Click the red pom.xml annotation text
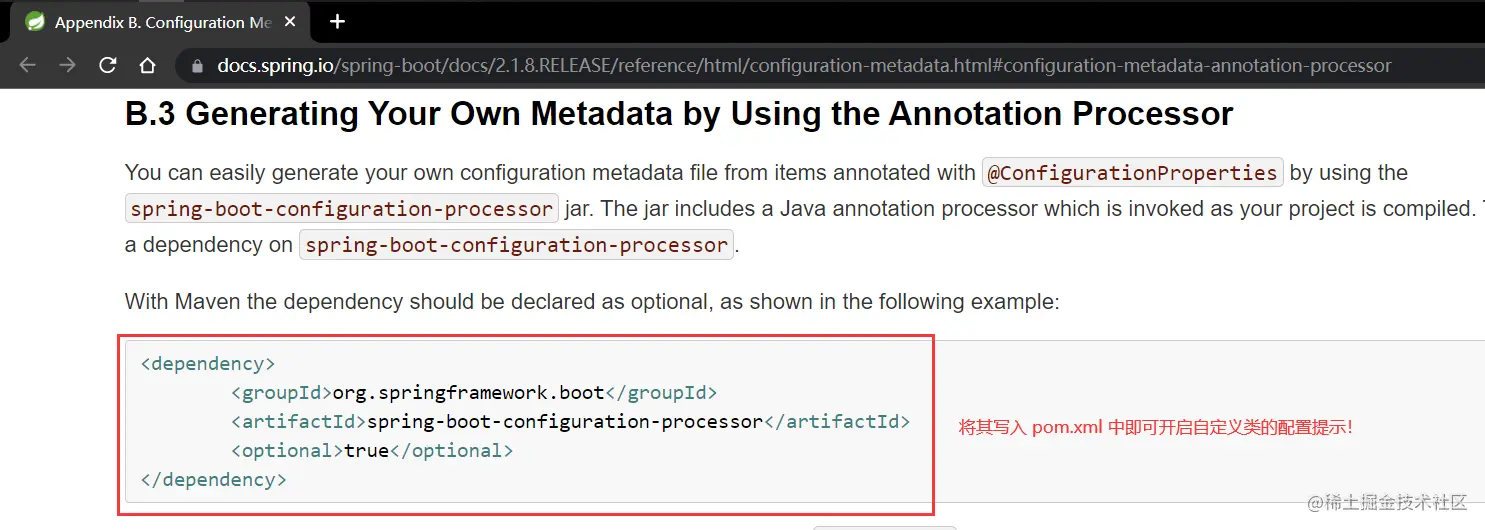1485x530 pixels. [1155, 427]
